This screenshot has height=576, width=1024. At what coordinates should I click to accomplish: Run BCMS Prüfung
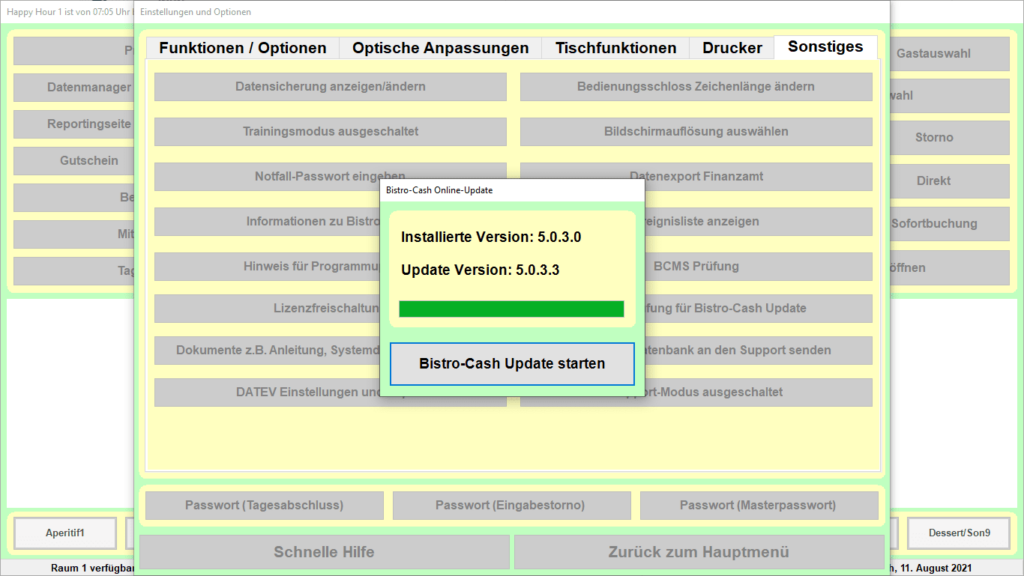[x=758, y=266]
